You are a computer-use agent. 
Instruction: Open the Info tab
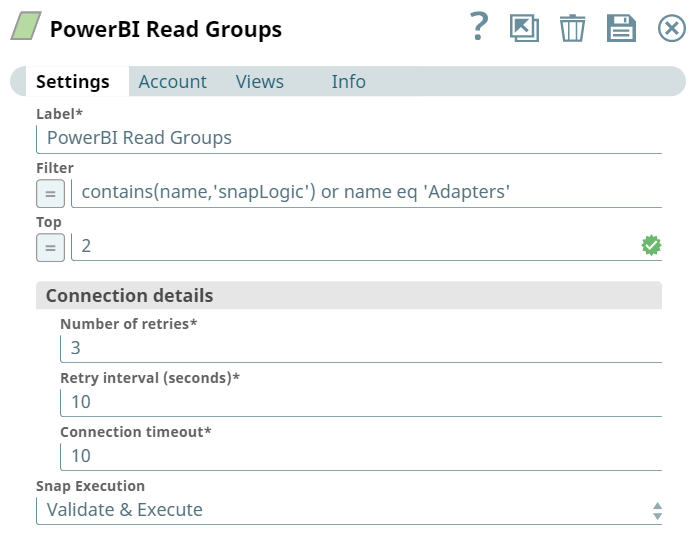point(348,82)
